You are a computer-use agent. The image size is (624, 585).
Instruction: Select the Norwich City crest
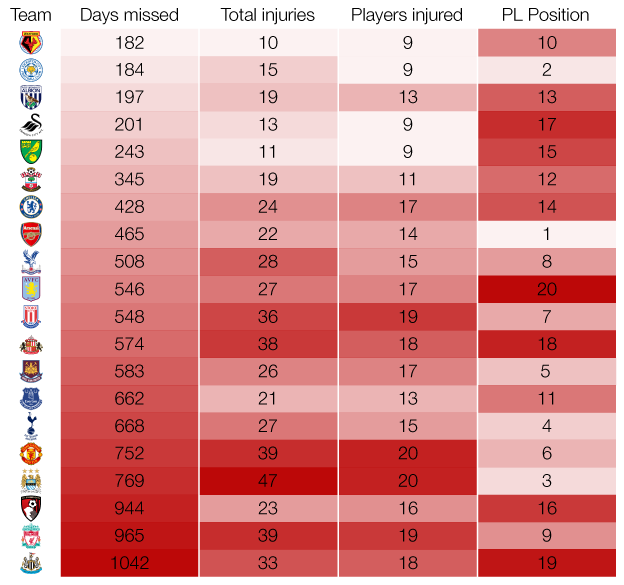point(31,152)
